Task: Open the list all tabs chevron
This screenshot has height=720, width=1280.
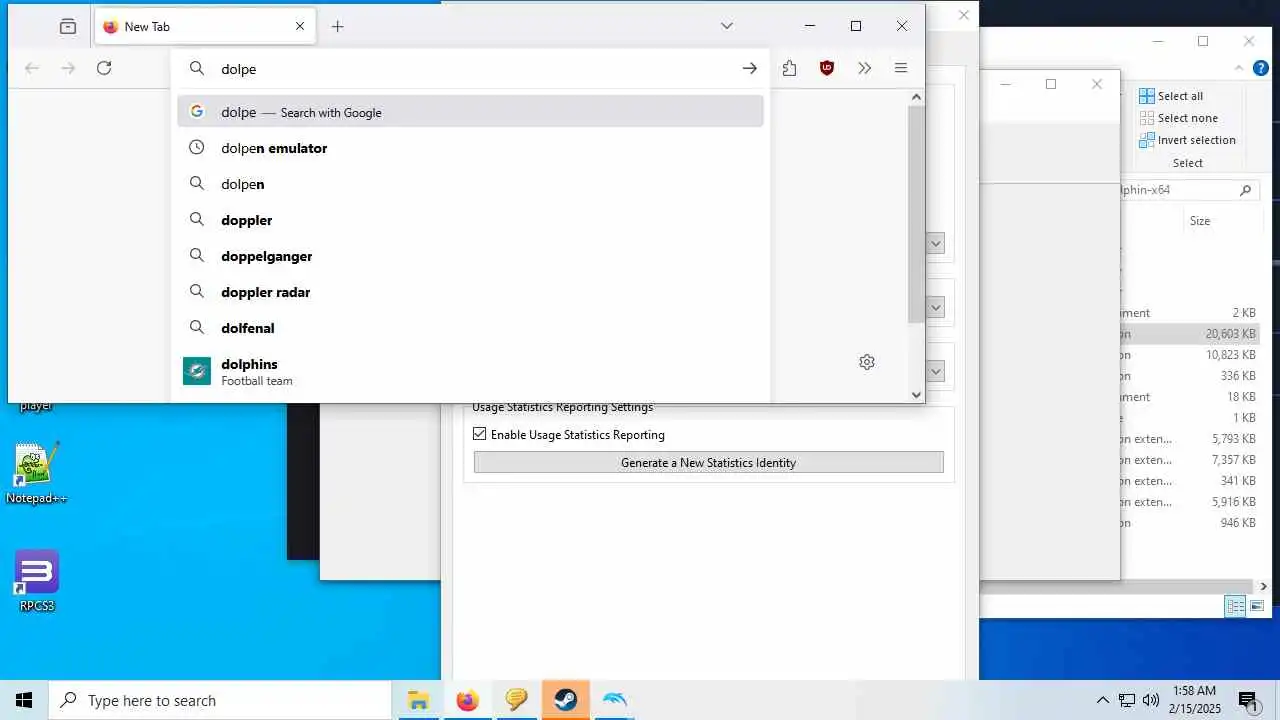Action: click(x=727, y=26)
